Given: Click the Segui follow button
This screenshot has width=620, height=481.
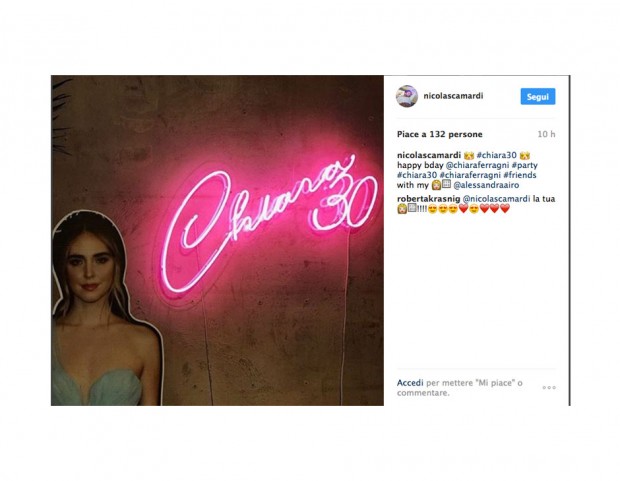Looking at the screenshot, I should point(538,97).
